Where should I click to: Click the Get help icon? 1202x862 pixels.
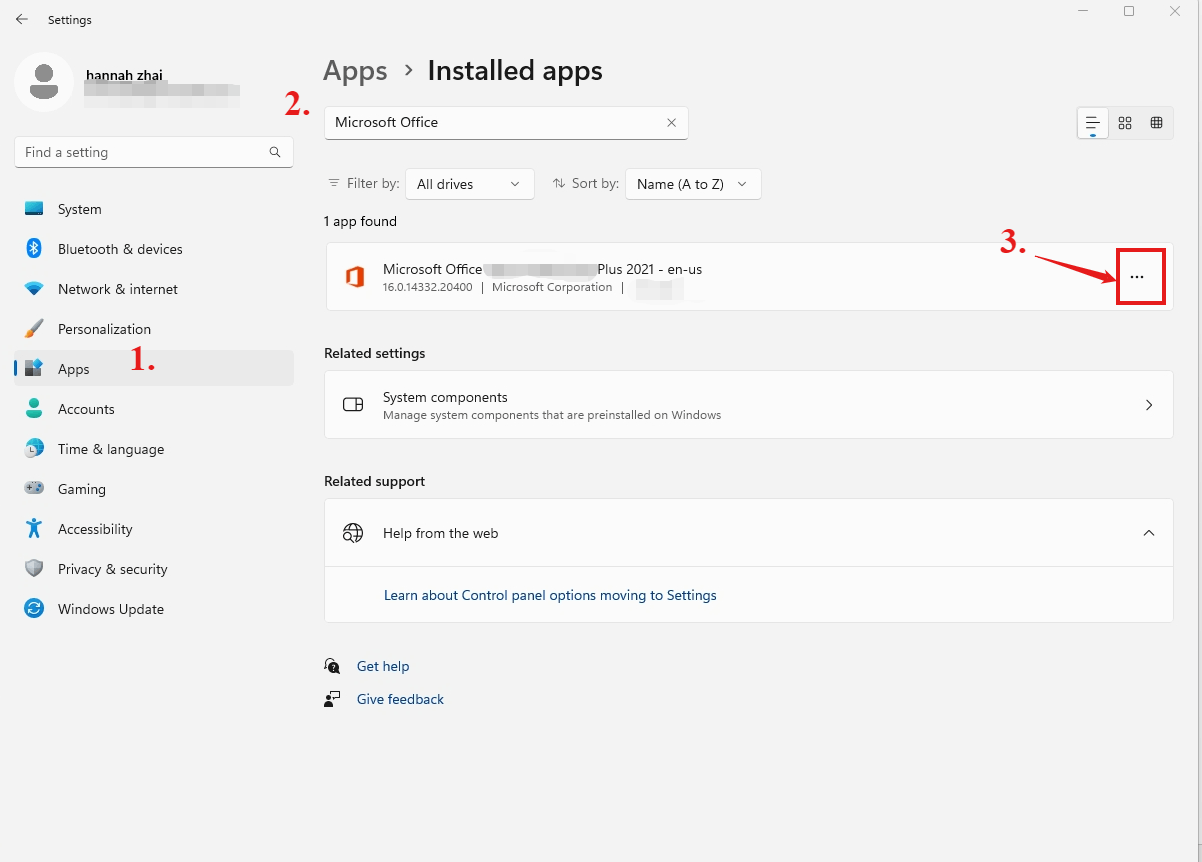pyautogui.click(x=332, y=666)
